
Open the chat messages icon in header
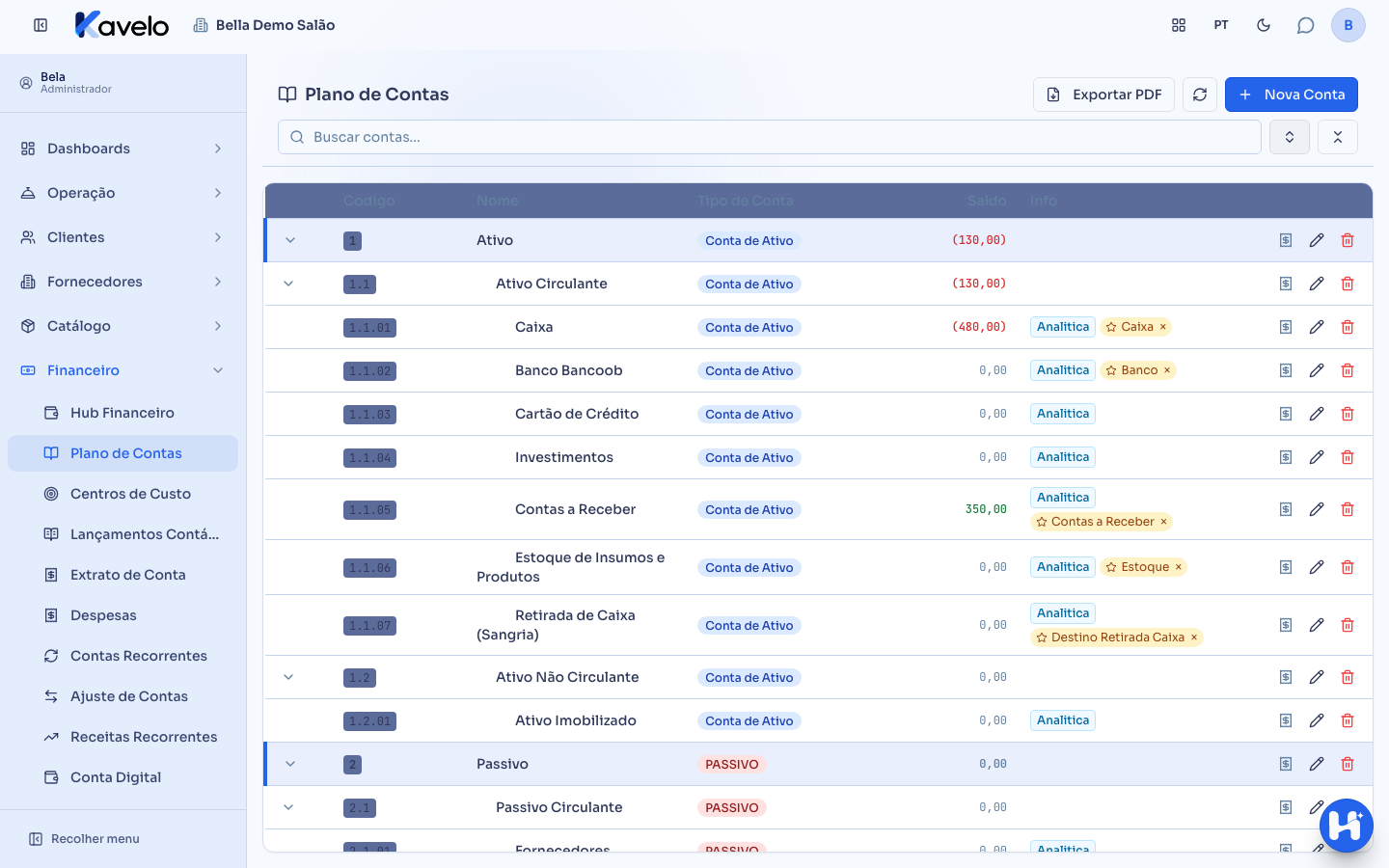click(x=1306, y=25)
